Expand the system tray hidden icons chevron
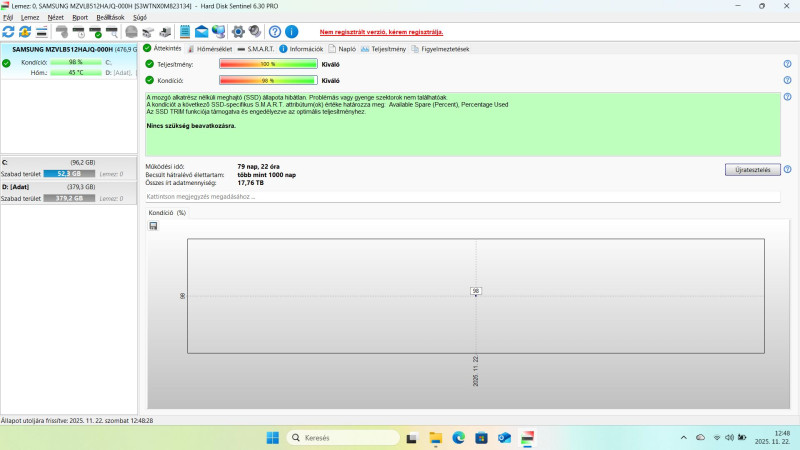The image size is (800, 450). (x=684, y=437)
